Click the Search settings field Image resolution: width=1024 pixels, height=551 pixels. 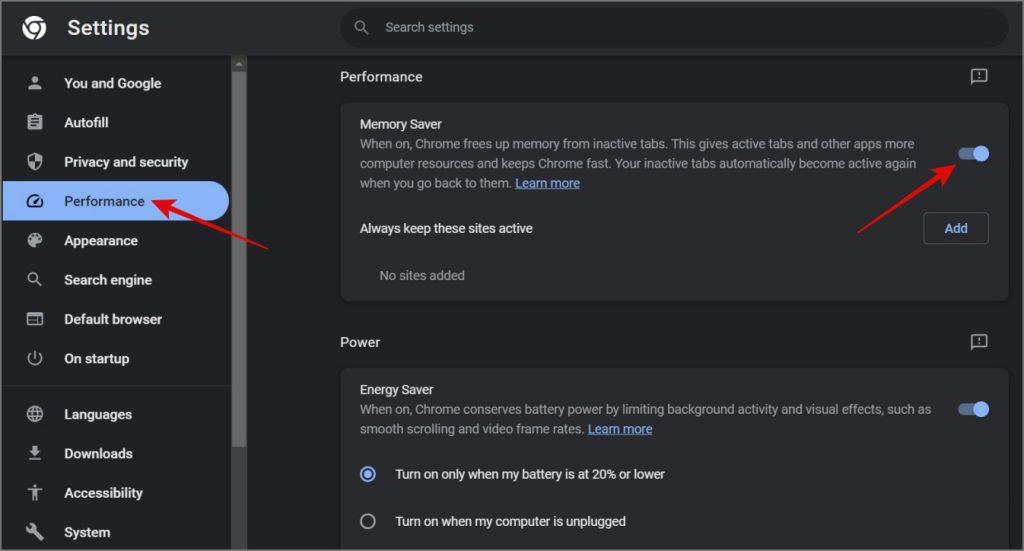674,27
